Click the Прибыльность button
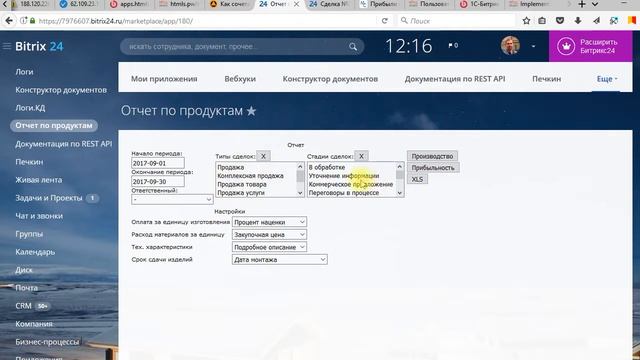 tap(433, 168)
